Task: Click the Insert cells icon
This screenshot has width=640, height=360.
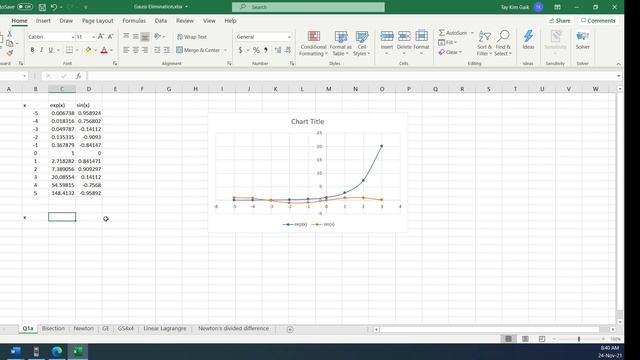Action: pyautogui.click(x=387, y=36)
